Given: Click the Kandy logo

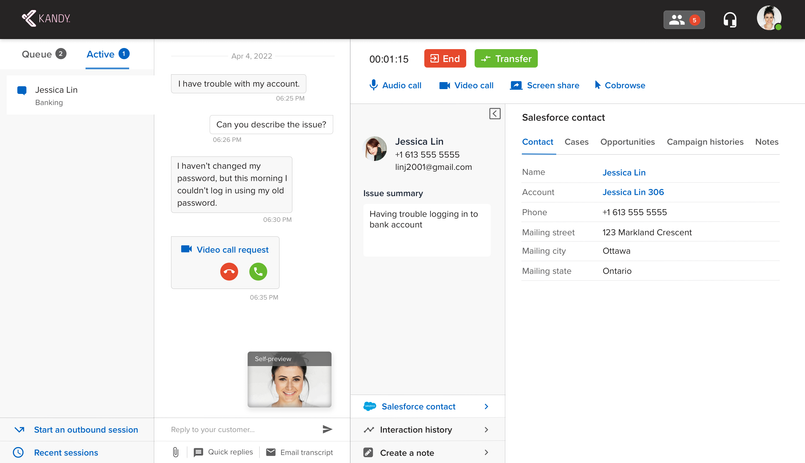Looking at the screenshot, I should 46,18.
